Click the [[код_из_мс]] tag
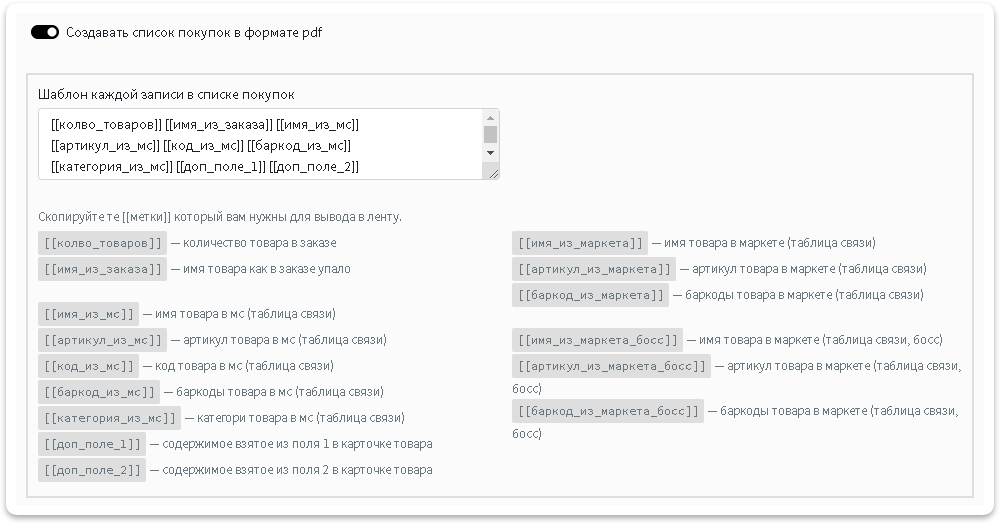The image size is (1000, 524). coord(89,367)
